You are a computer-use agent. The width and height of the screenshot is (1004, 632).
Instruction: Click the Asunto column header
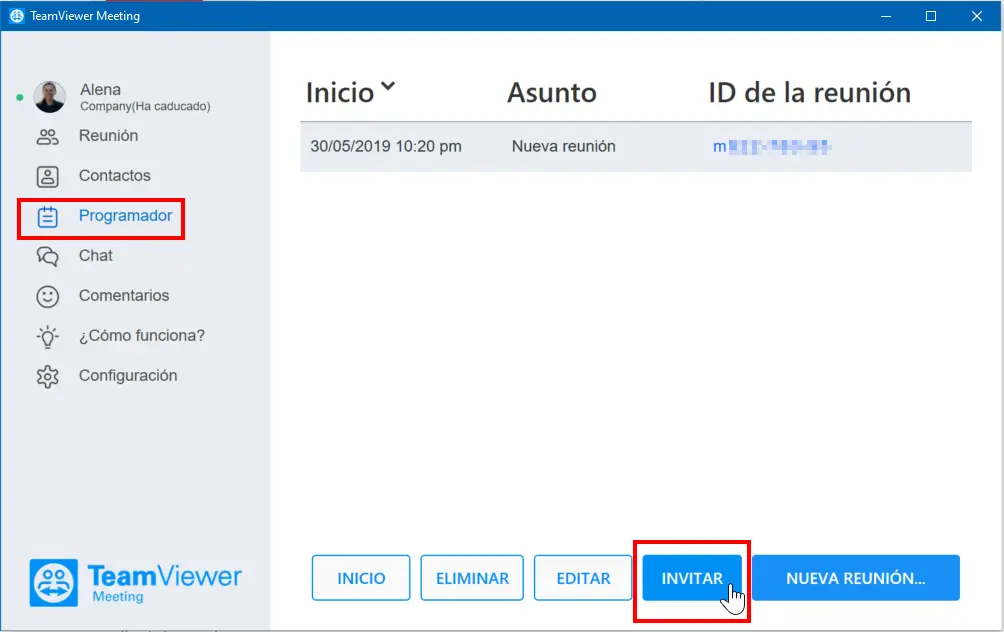[x=552, y=93]
